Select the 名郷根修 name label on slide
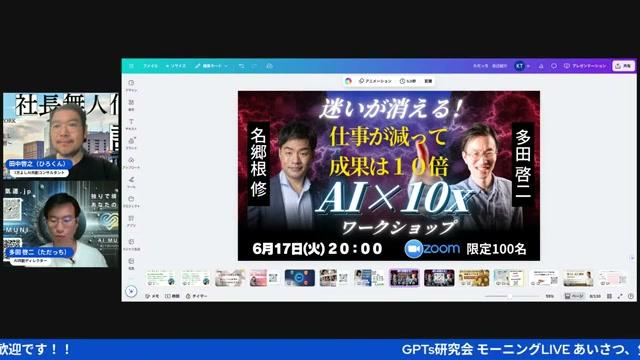This screenshot has height=360, width=640. coord(258,163)
